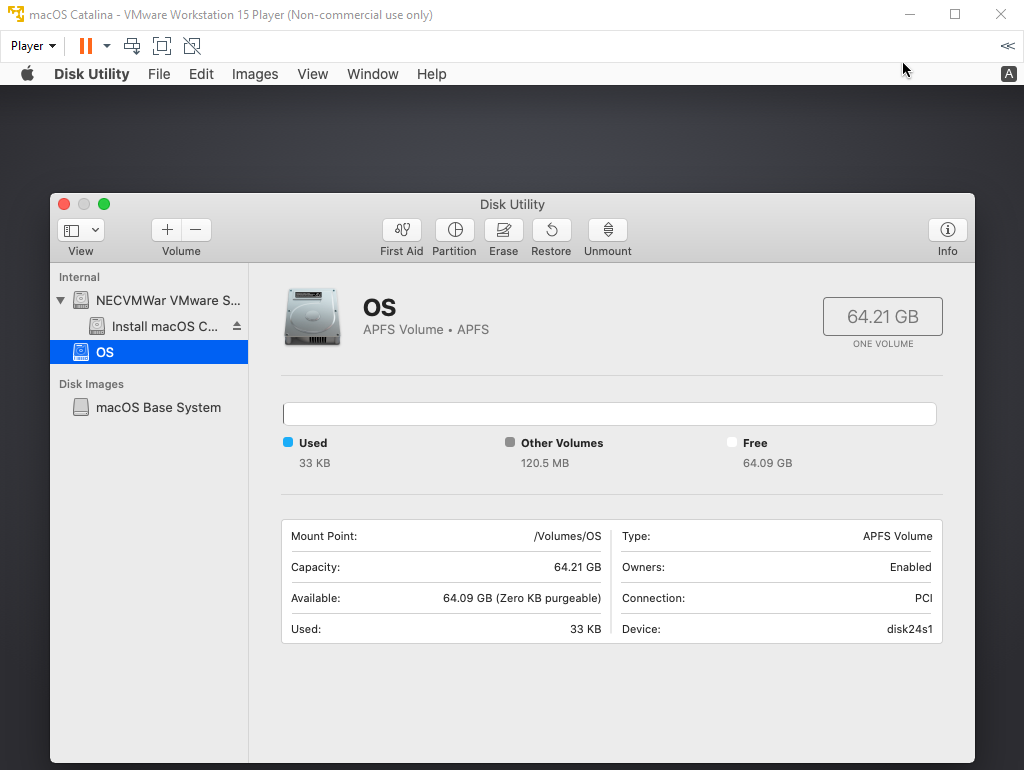Image resolution: width=1024 pixels, height=770 pixels.
Task: Click the Disk Utility green zoom button
Action: coord(104,204)
